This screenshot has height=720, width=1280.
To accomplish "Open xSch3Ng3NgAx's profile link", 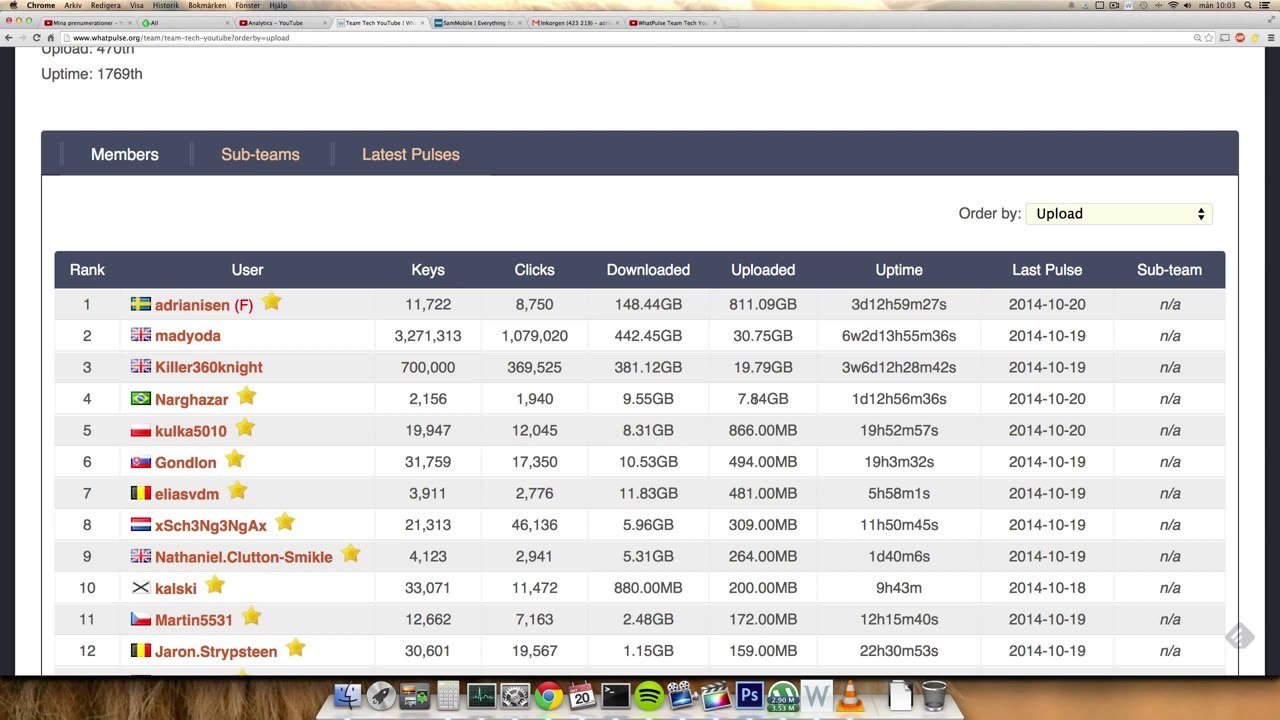I will click(211, 525).
